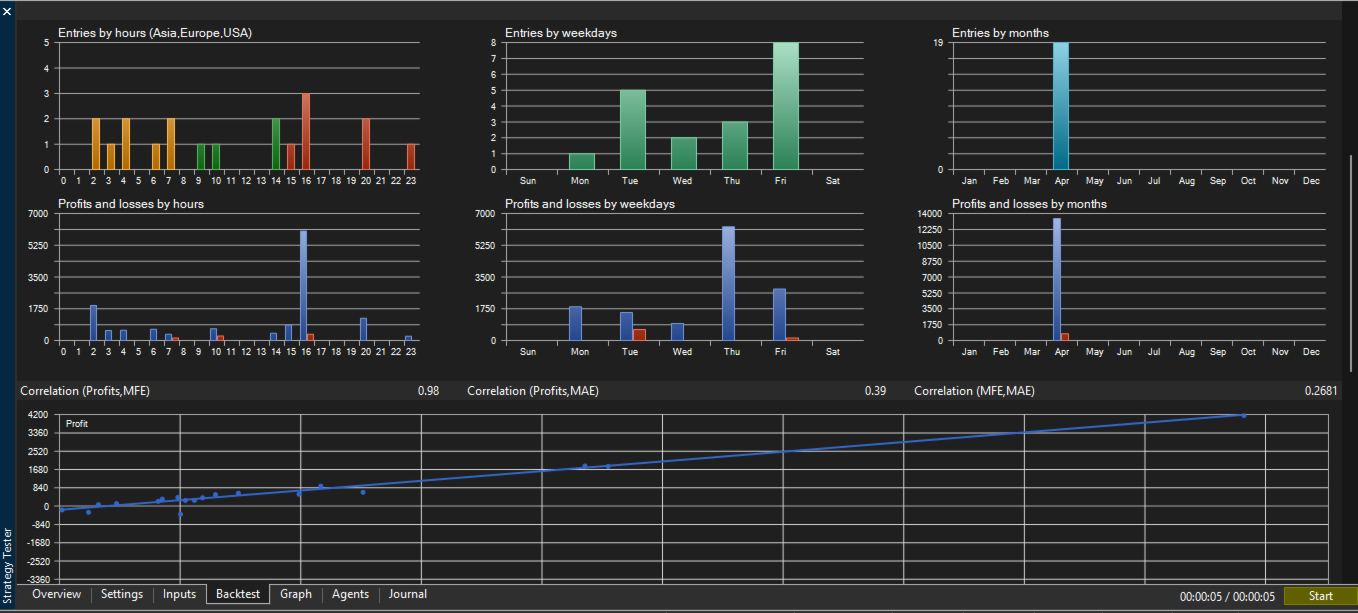Click the Correlation (Profits,MFE) value 0.98
Screen dimensions: 1358x613
coord(428,391)
